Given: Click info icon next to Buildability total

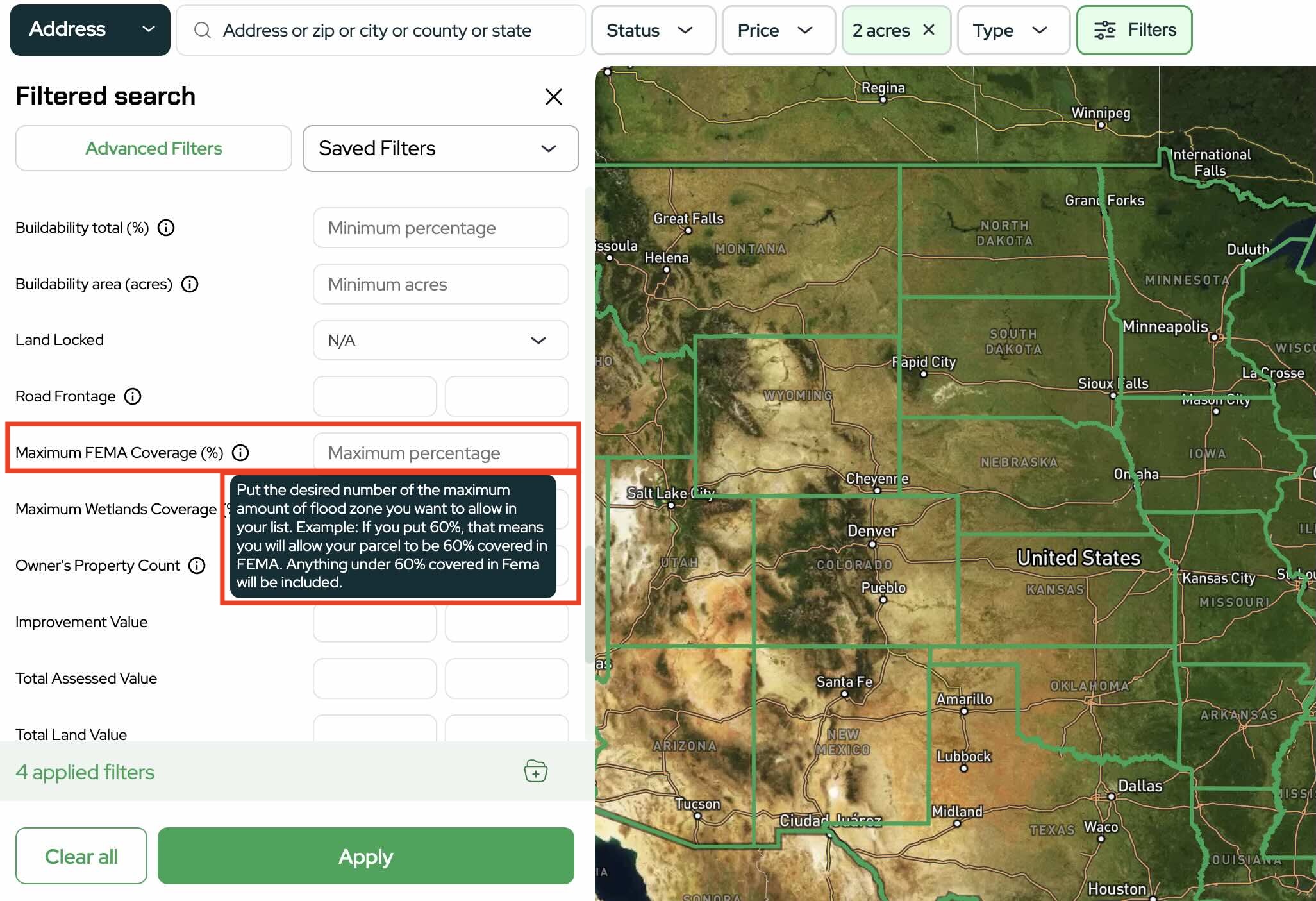Looking at the screenshot, I should tap(166, 228).
